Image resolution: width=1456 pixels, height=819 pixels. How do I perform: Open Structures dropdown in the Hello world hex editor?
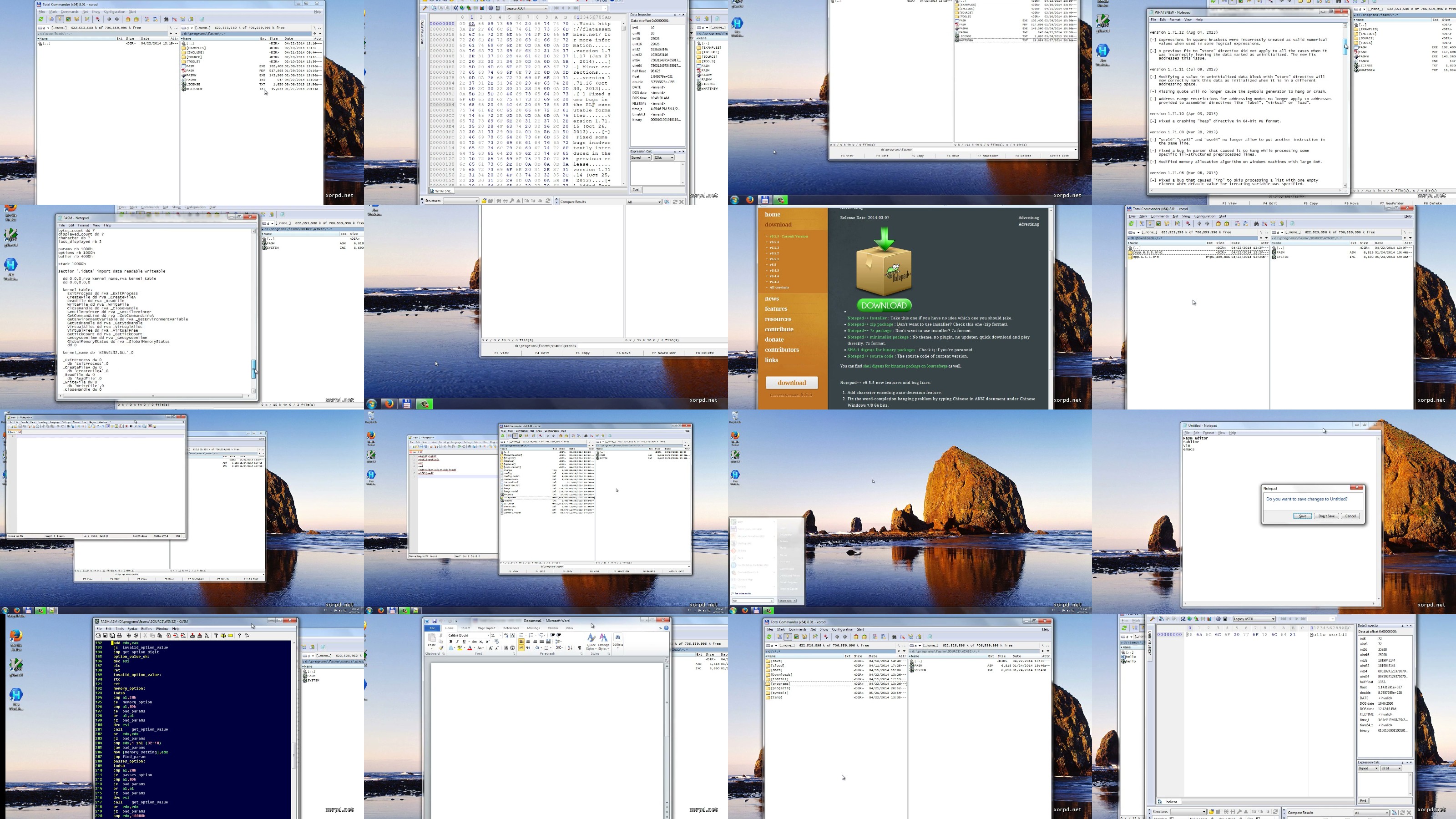[x=1188, y=812]
